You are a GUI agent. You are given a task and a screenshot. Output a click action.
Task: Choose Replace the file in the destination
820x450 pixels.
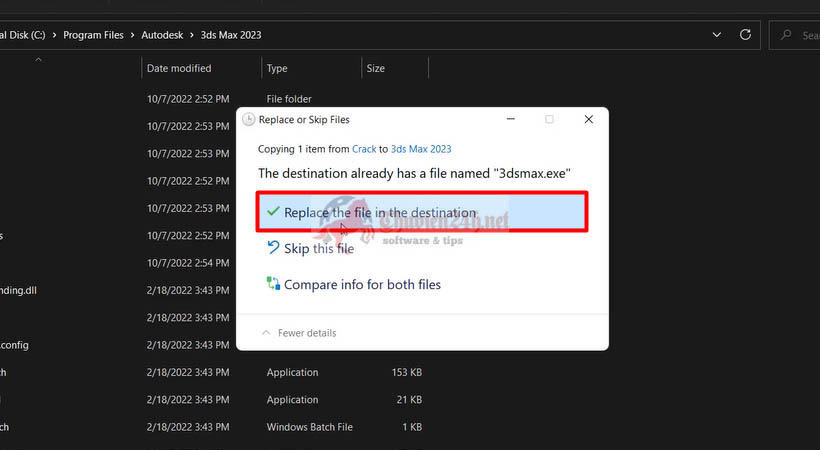pyautogui.click(x=380, y=212)
